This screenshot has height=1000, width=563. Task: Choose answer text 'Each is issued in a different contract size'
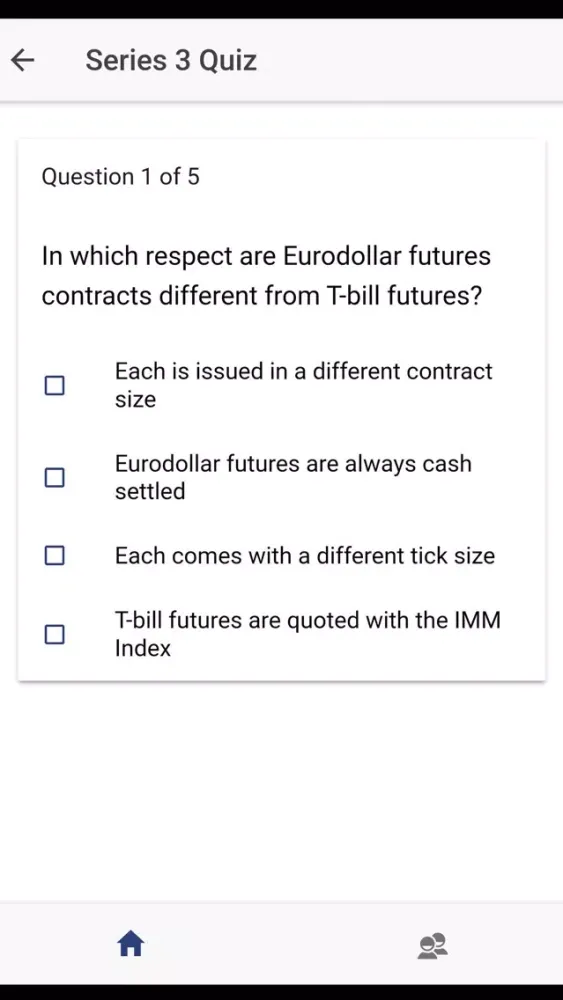coord(303,385)
